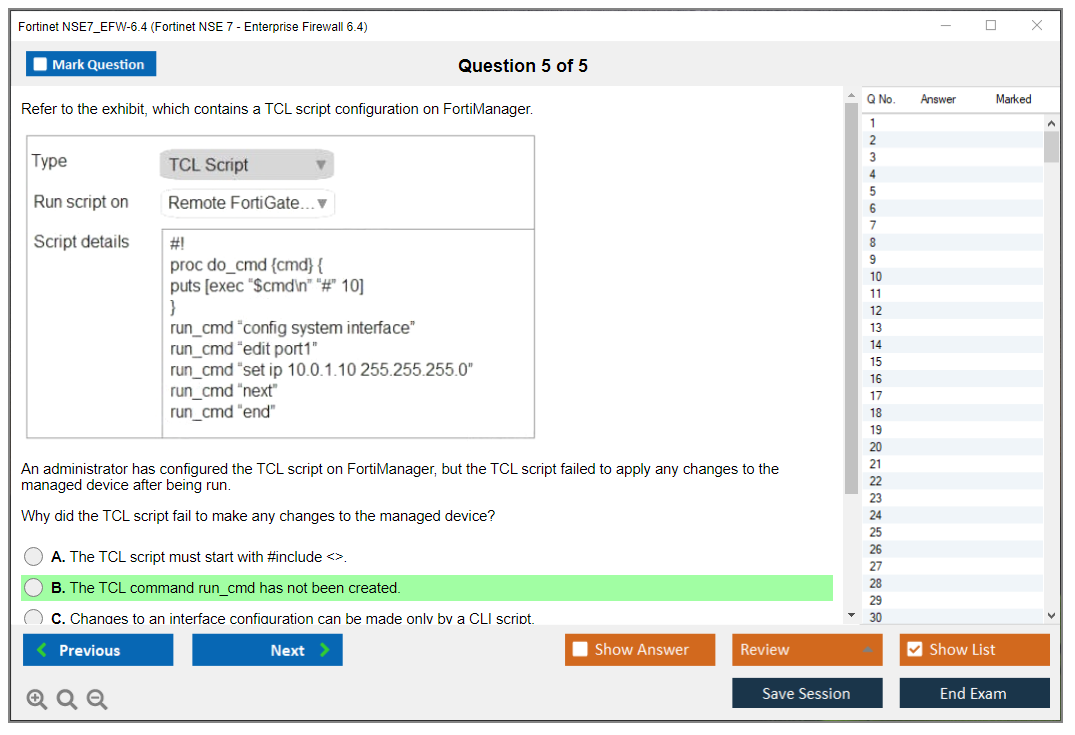The height and width of the screenshot is (735, 1075).
Task: Toggle the Mark Question checkbox
Action: point(41,64)
